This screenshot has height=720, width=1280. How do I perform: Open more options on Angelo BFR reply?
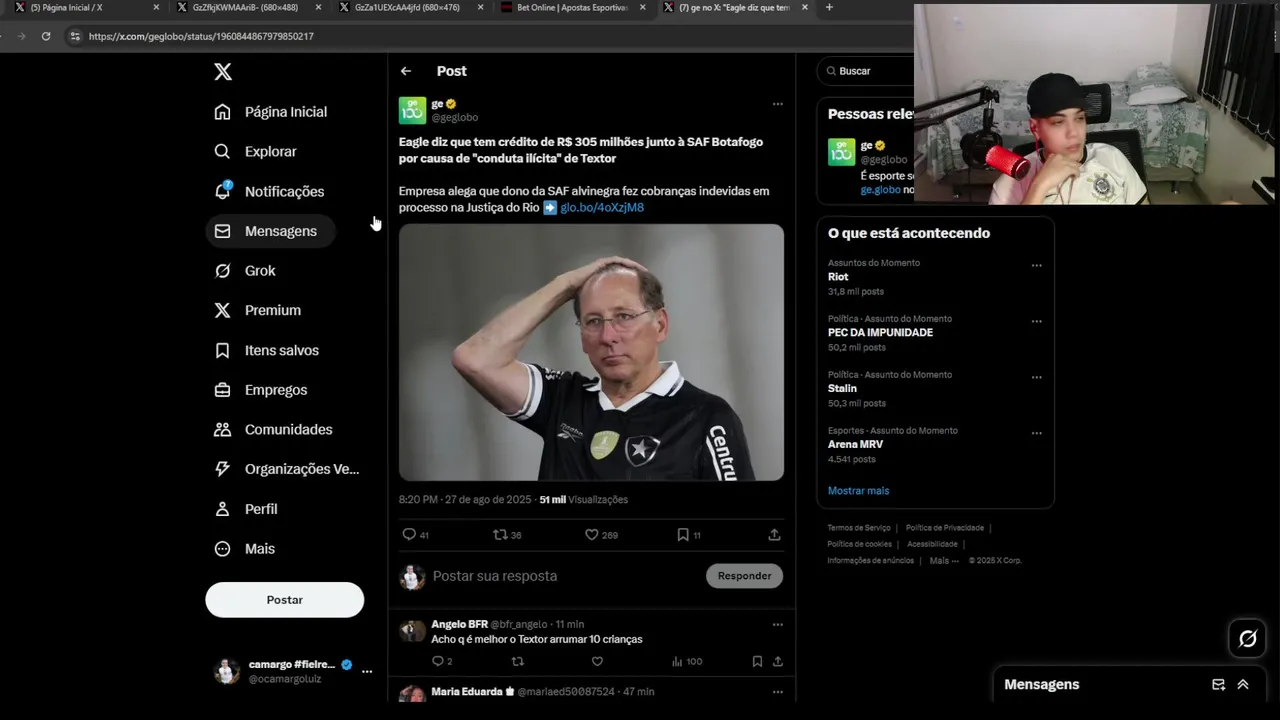coord(777,624)
